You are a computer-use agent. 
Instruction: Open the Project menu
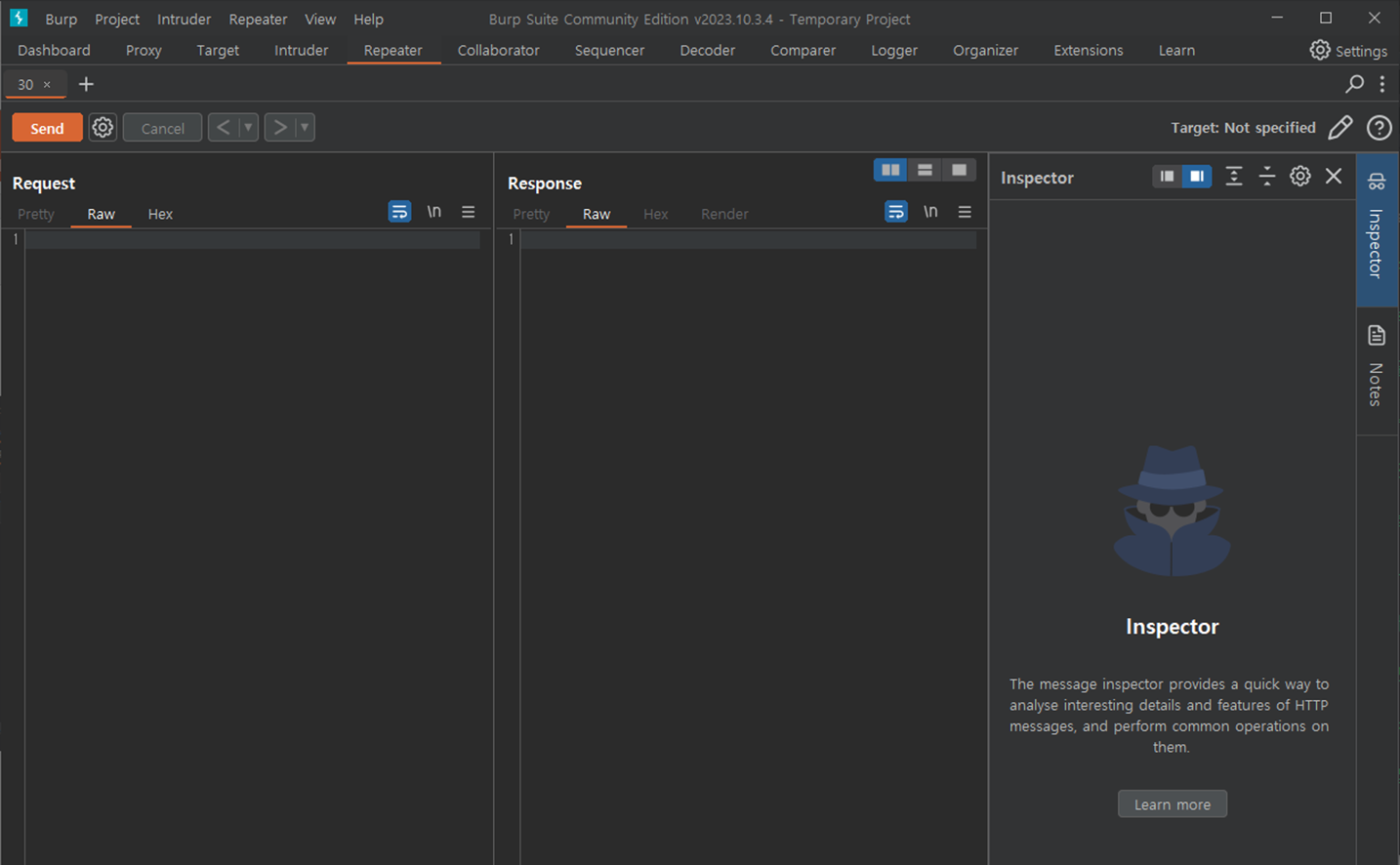click(117, 19)
